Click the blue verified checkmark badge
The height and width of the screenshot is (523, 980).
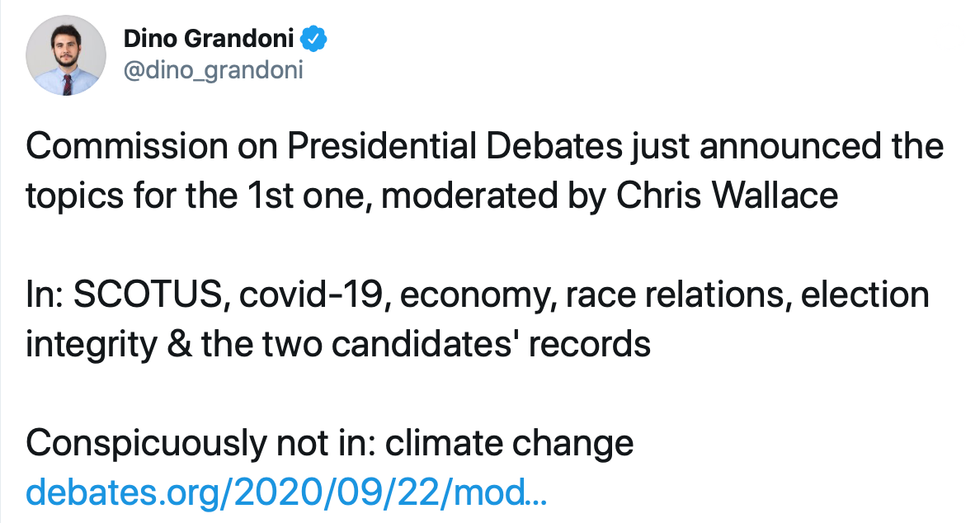coord(313,40)
